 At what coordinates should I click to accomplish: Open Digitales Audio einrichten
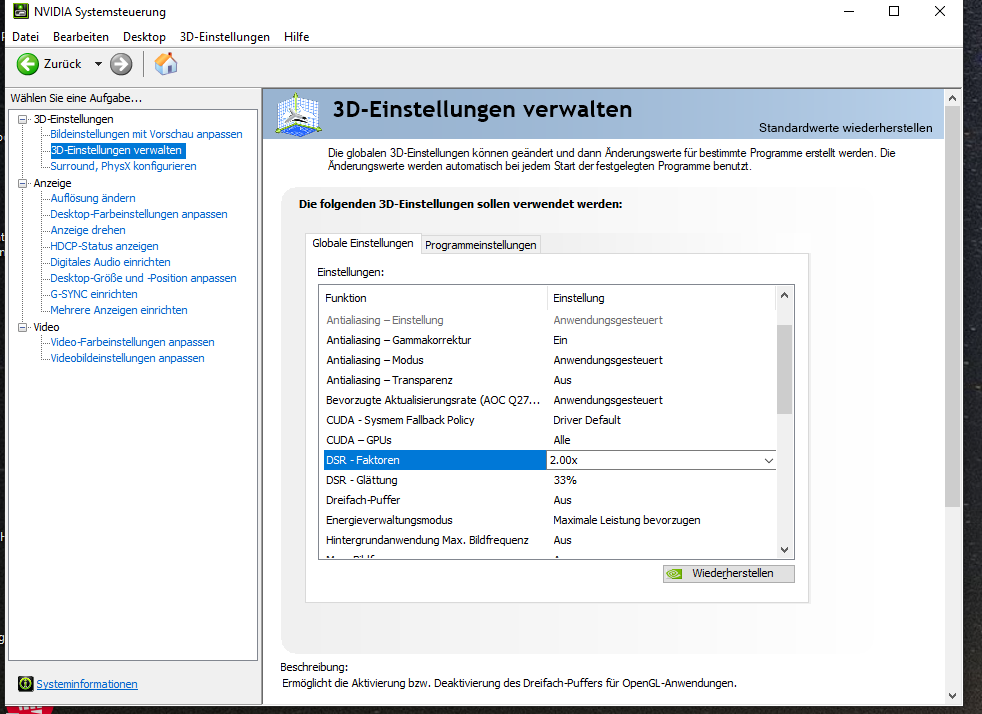click(110, 262)
